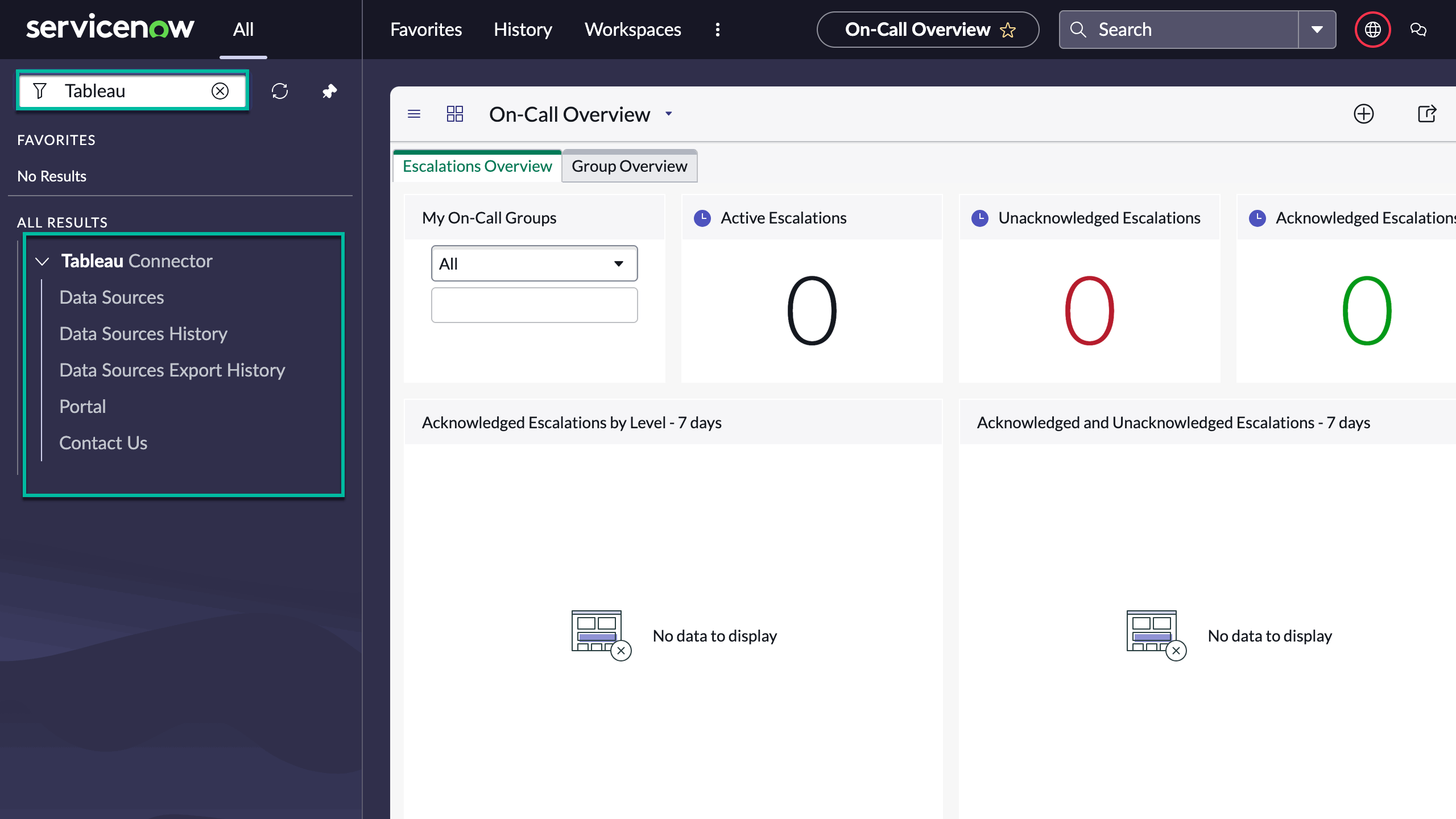
Task: Switch to the Group Overview tab
Action: point(629,166)
